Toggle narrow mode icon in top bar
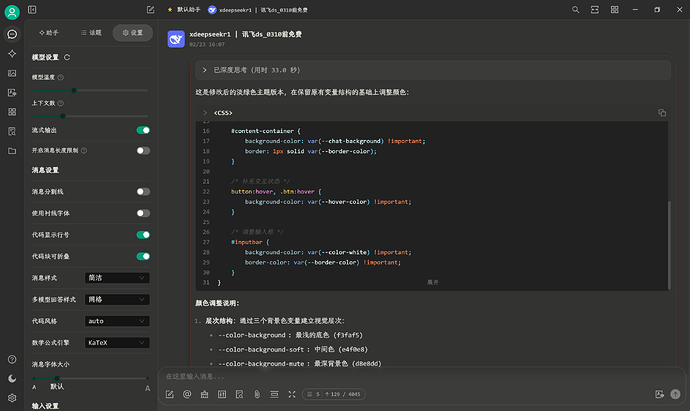The height and width of the screenshot is (411, 690). tap(595, 10)
